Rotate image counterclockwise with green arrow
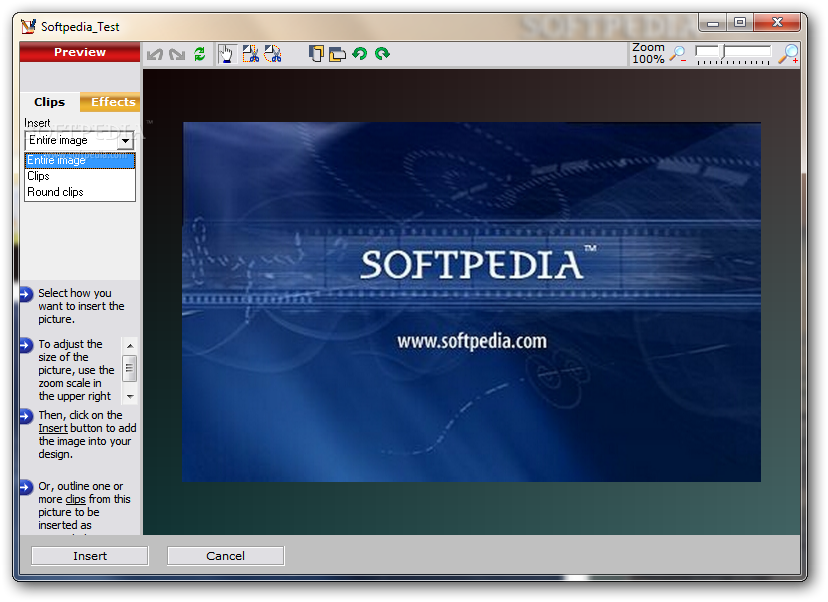Screen dimensions: 828x602 360,53
